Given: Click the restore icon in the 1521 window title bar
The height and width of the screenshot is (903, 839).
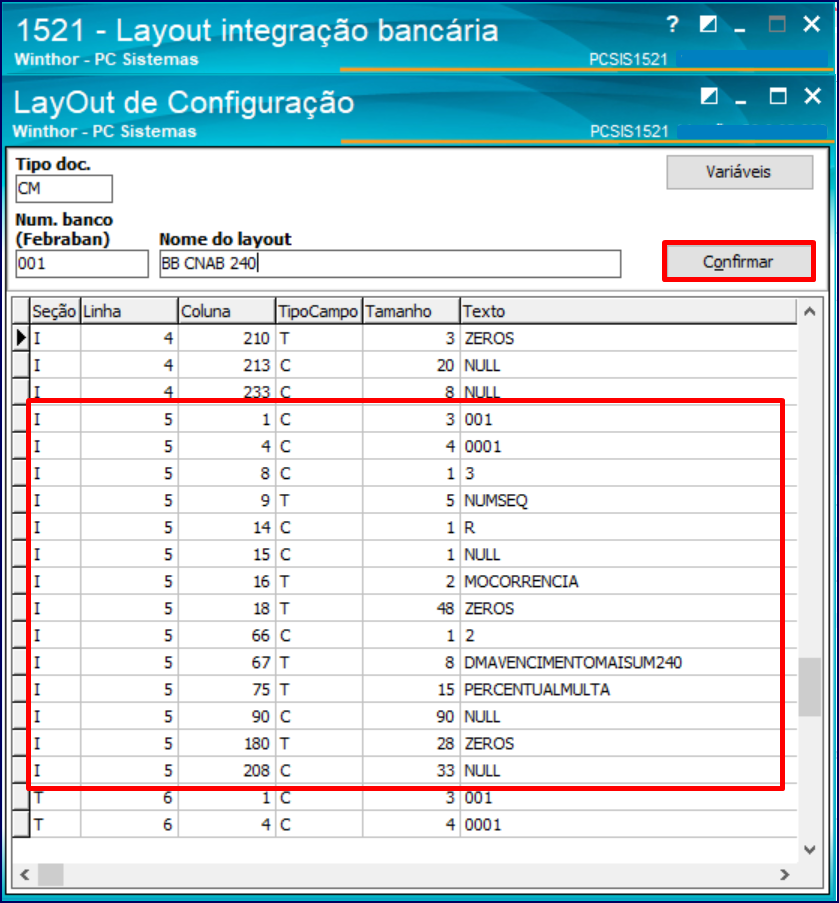Looking at the screenshot, I should click(708, 24).
